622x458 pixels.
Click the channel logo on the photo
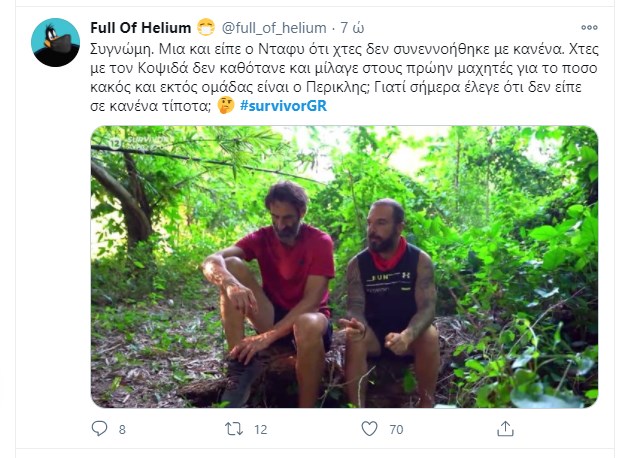pyautogui.click(x=119, y=141)
